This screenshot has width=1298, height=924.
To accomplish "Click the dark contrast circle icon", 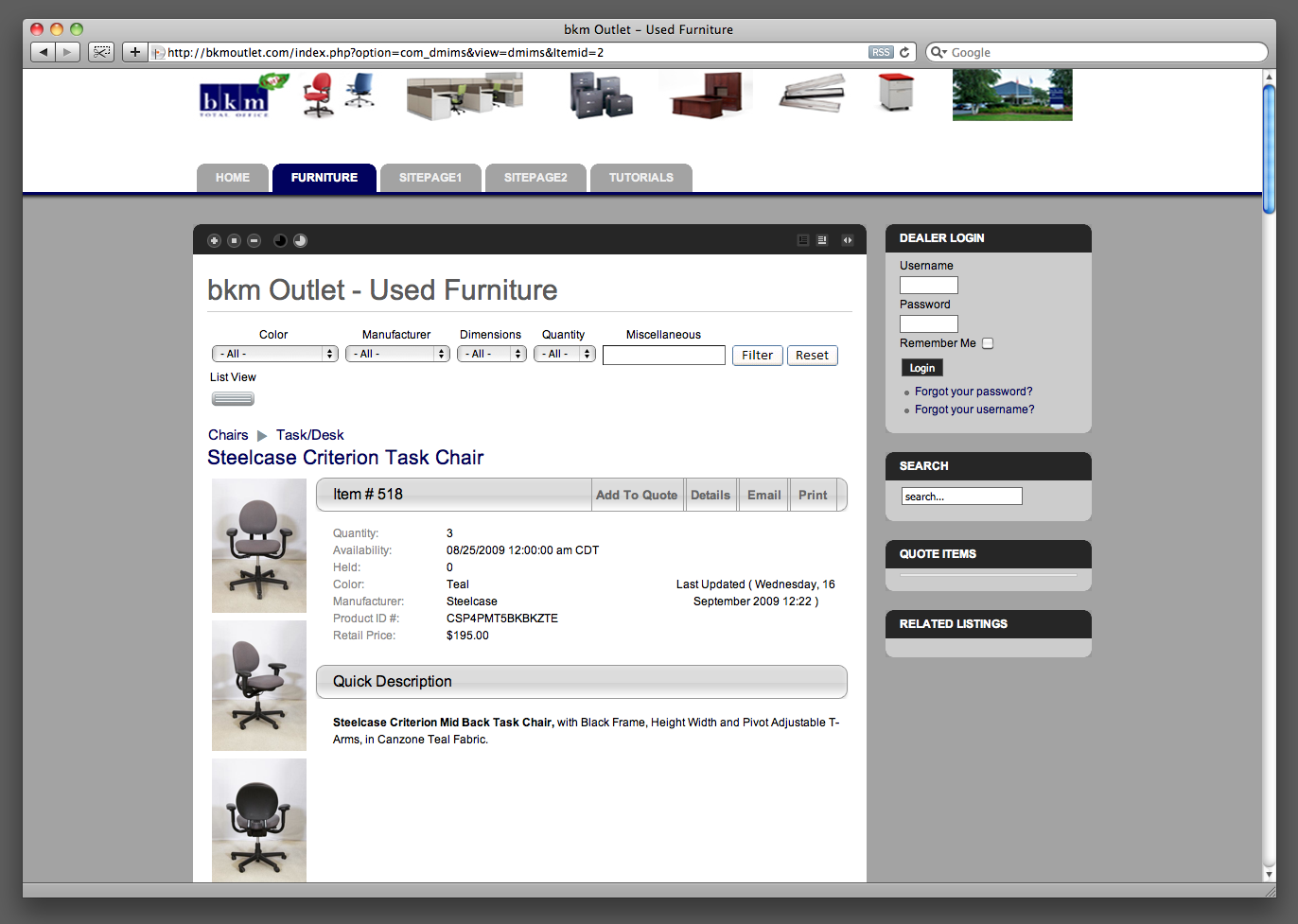I will 280,240.
